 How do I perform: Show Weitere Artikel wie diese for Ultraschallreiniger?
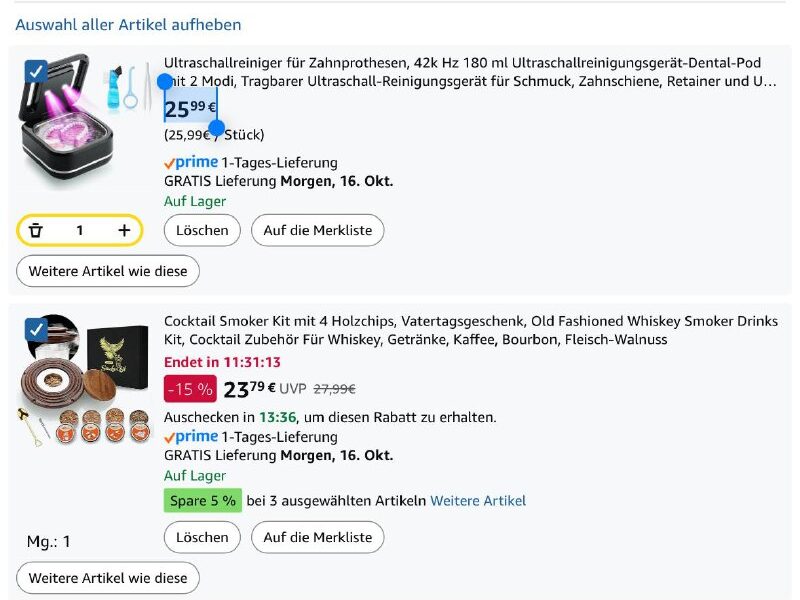[108, 271]
